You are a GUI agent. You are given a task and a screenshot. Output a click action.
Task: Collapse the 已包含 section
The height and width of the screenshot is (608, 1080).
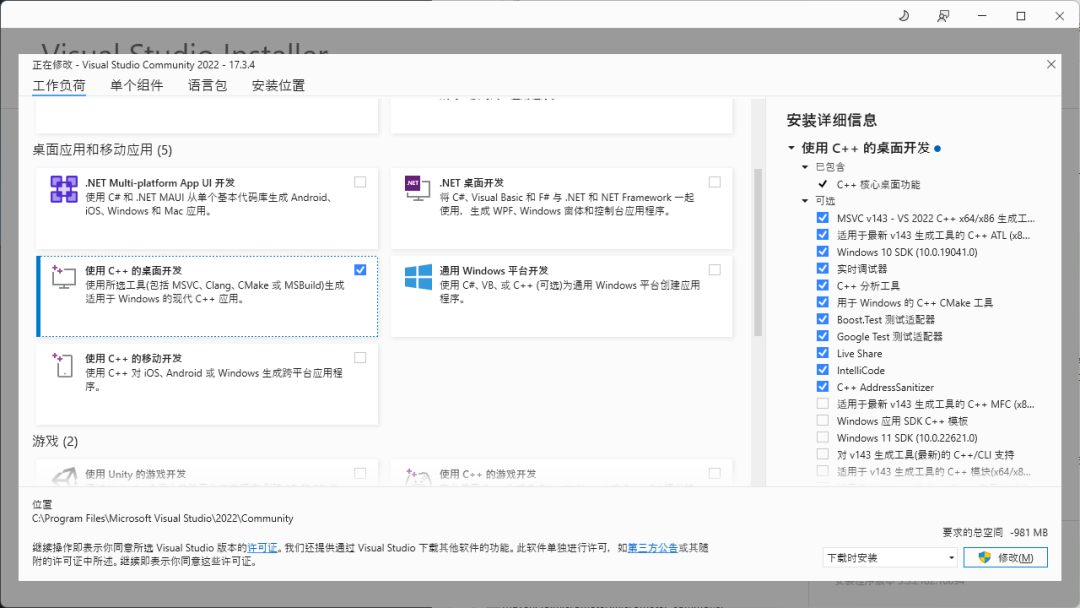pos(804,167)
